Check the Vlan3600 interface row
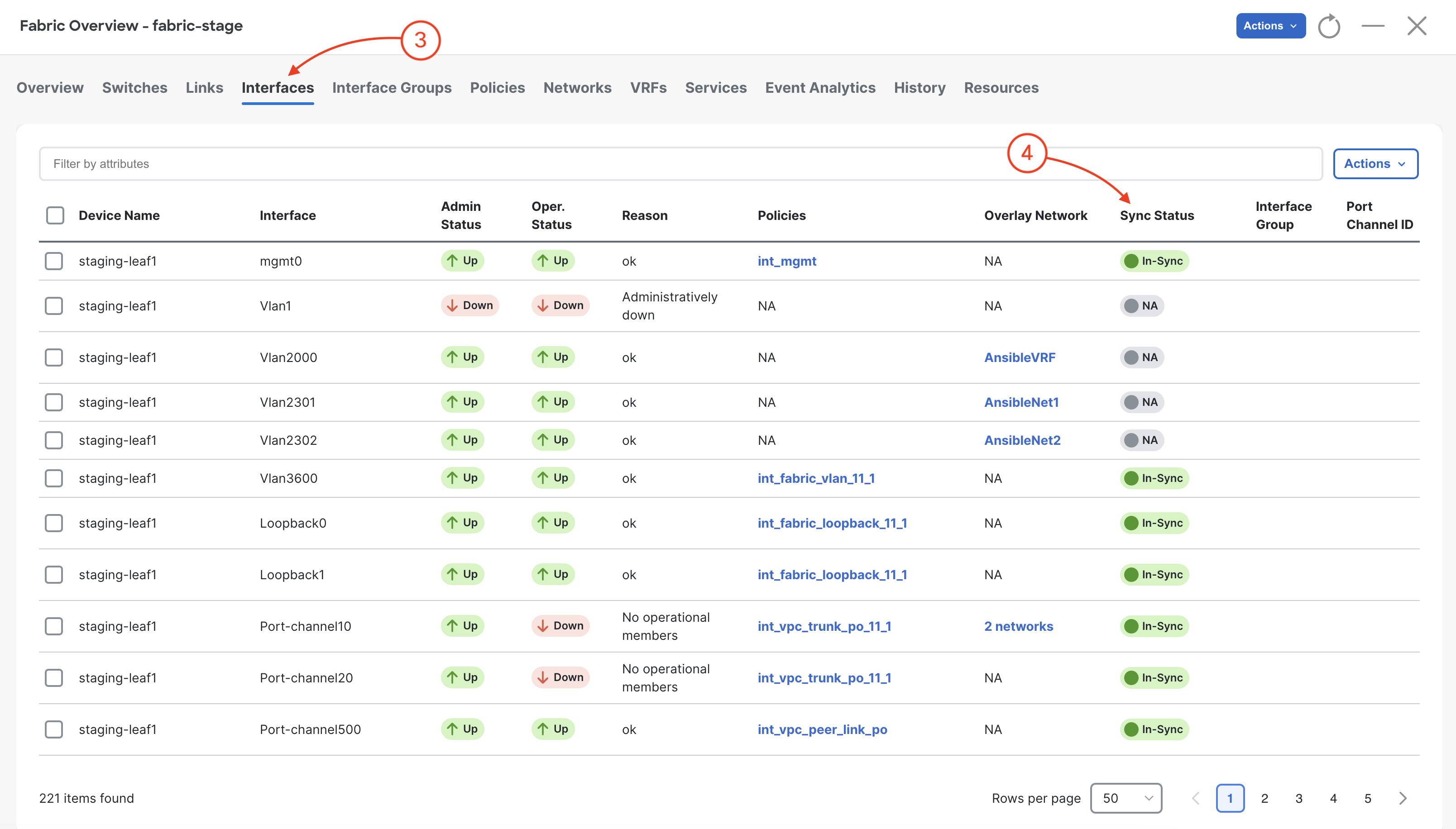 54,479
